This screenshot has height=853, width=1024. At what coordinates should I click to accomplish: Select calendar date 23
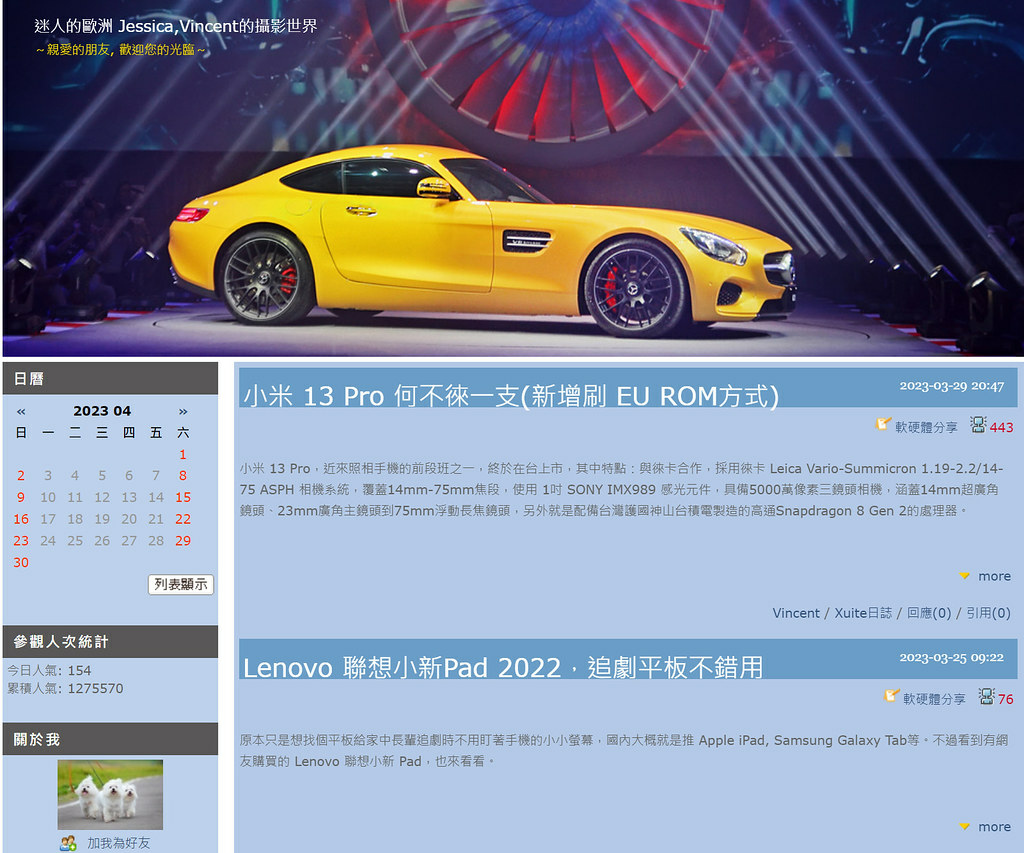(21, 541)
